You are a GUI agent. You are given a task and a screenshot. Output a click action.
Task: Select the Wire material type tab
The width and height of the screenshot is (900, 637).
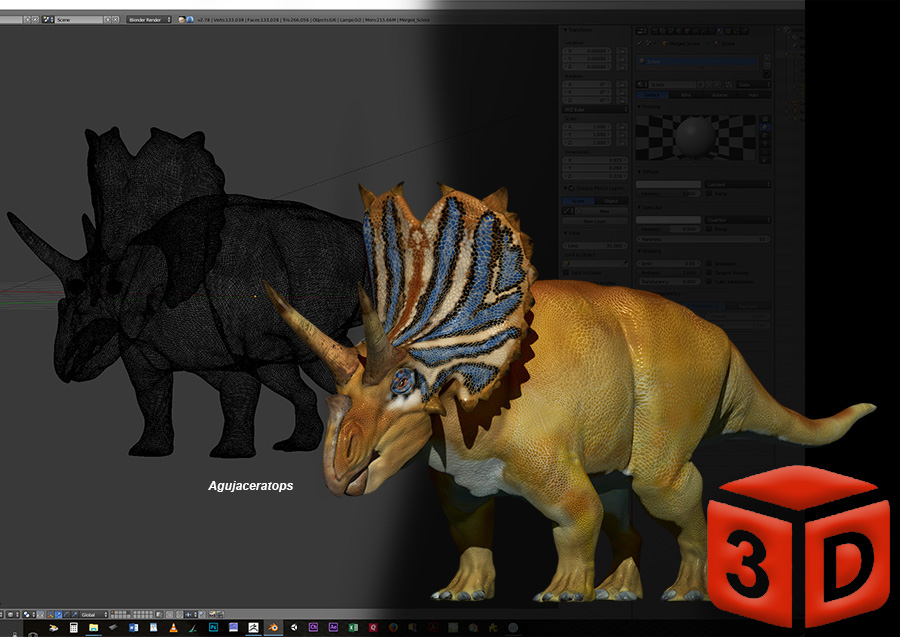[x=686, y=94]
